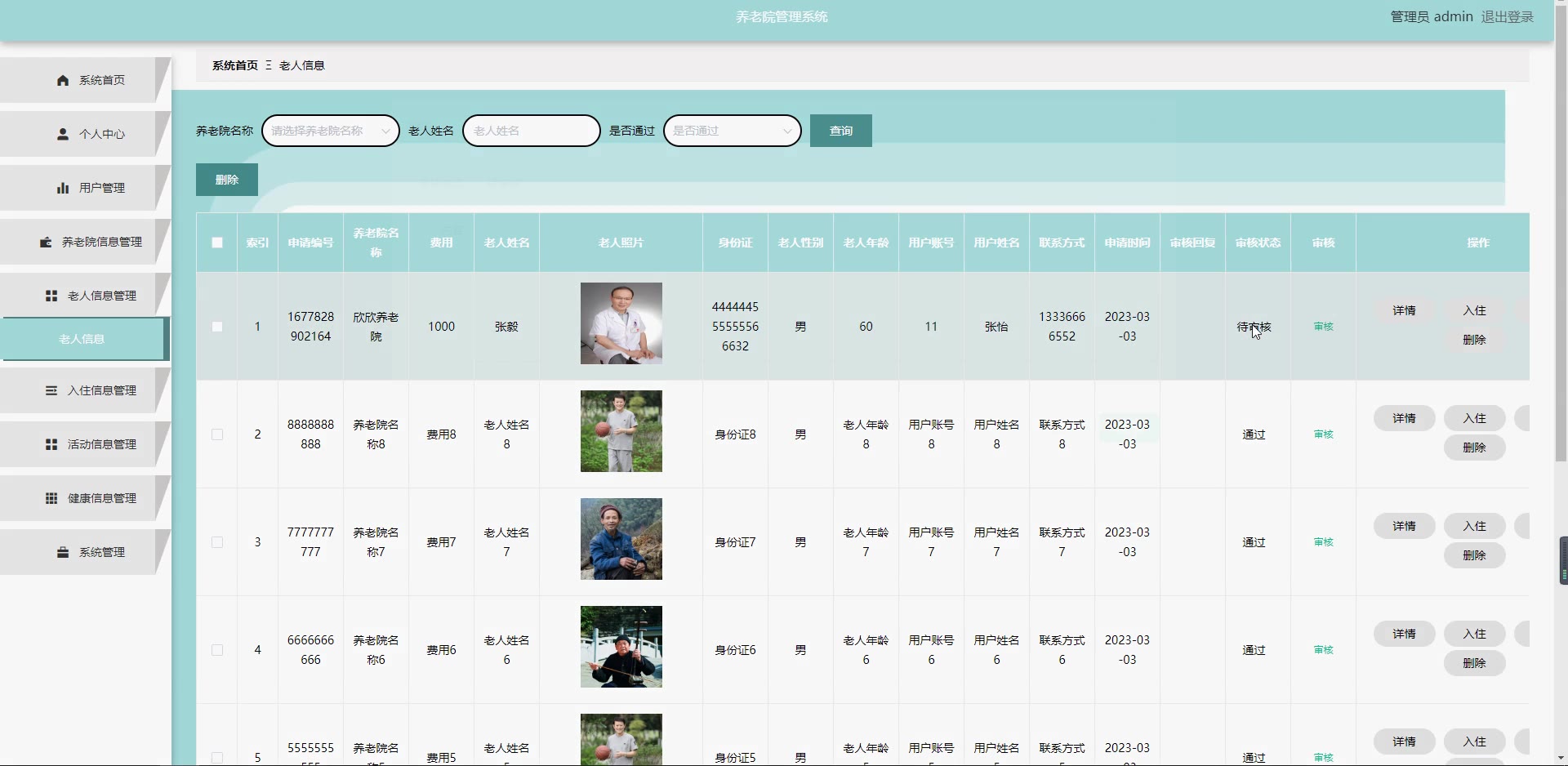Screen dimensions: 1568x766
Task: Check the checkbox for row 2
Action: [x=217, y=434]
